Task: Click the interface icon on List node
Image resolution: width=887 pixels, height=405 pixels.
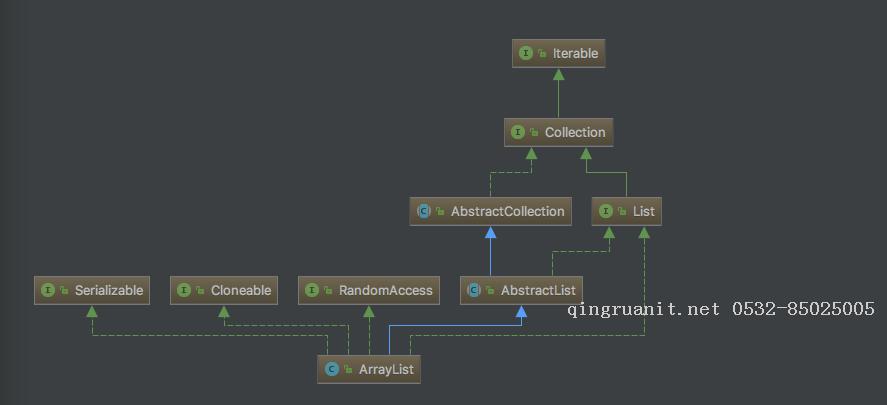Action: point(606,211)
